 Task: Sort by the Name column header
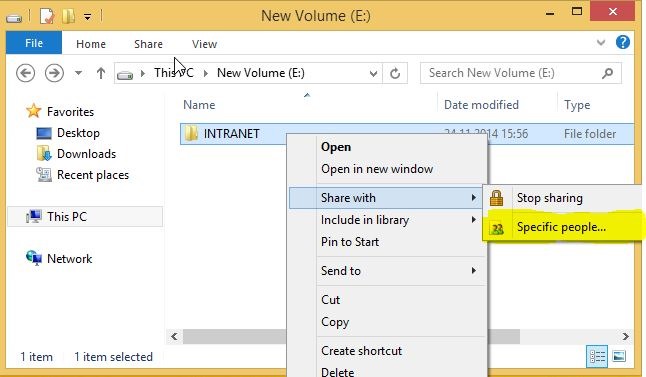[x=199, y=105]
